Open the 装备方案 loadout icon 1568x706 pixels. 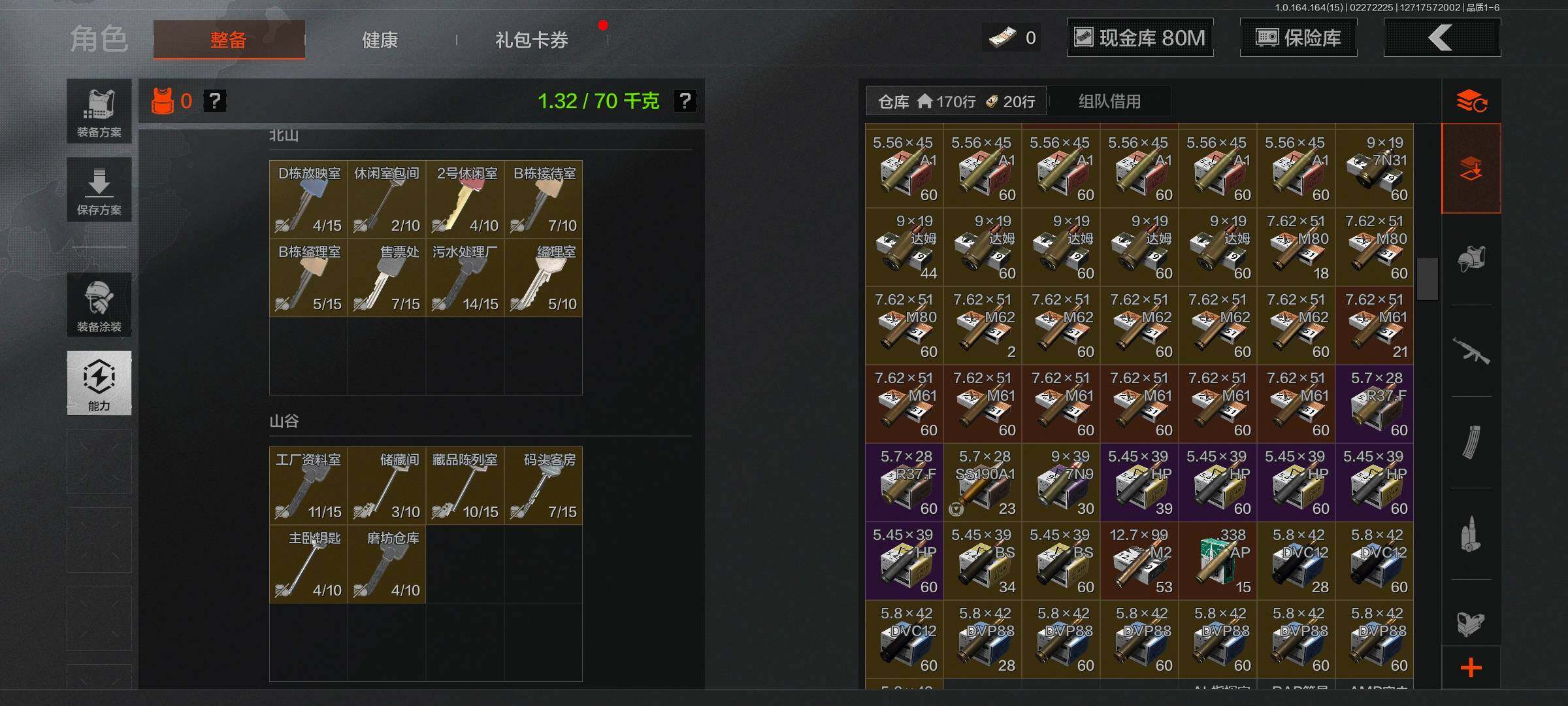99,111
